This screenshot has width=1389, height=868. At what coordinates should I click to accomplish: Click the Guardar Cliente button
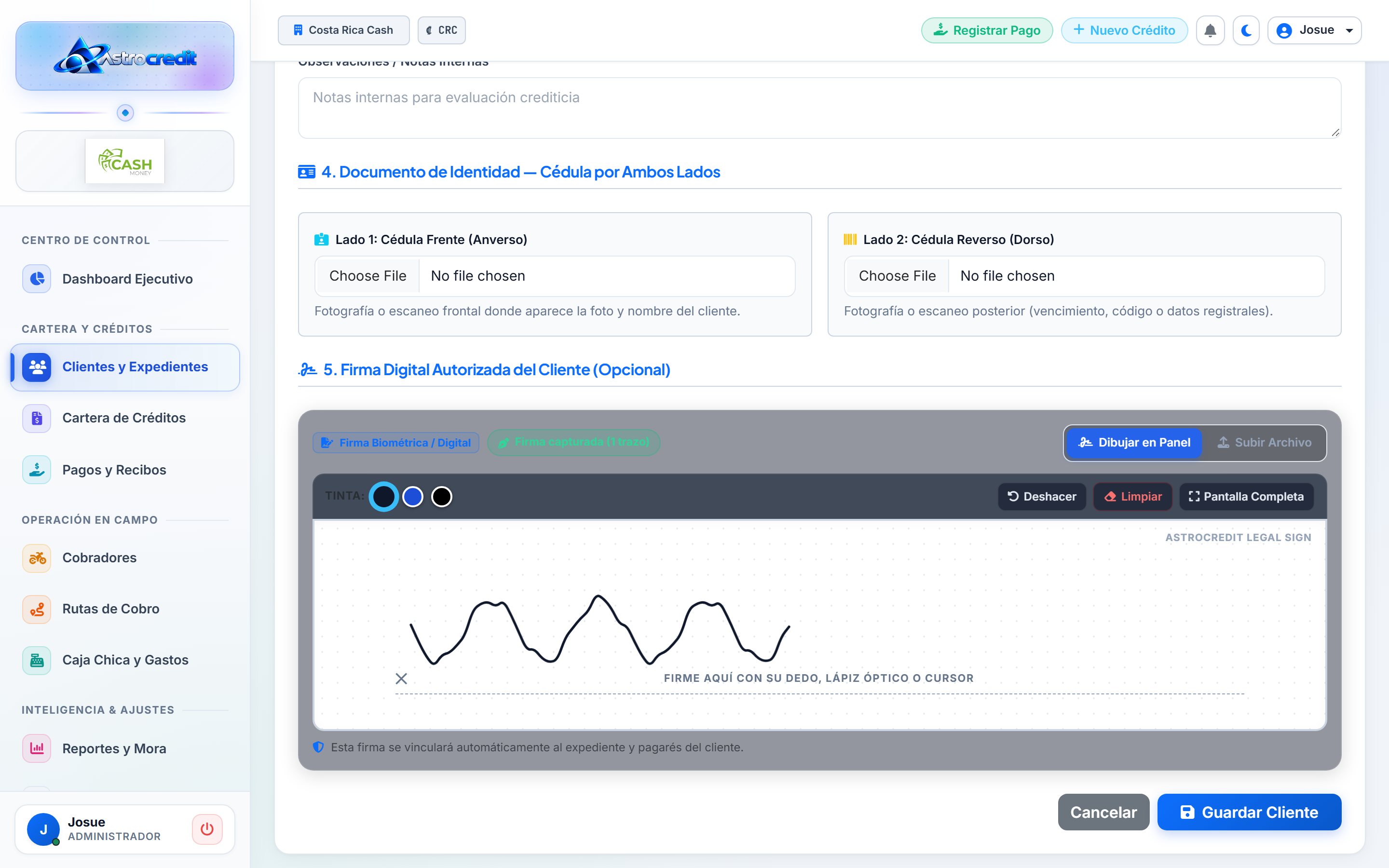[x=1249, y=812]
